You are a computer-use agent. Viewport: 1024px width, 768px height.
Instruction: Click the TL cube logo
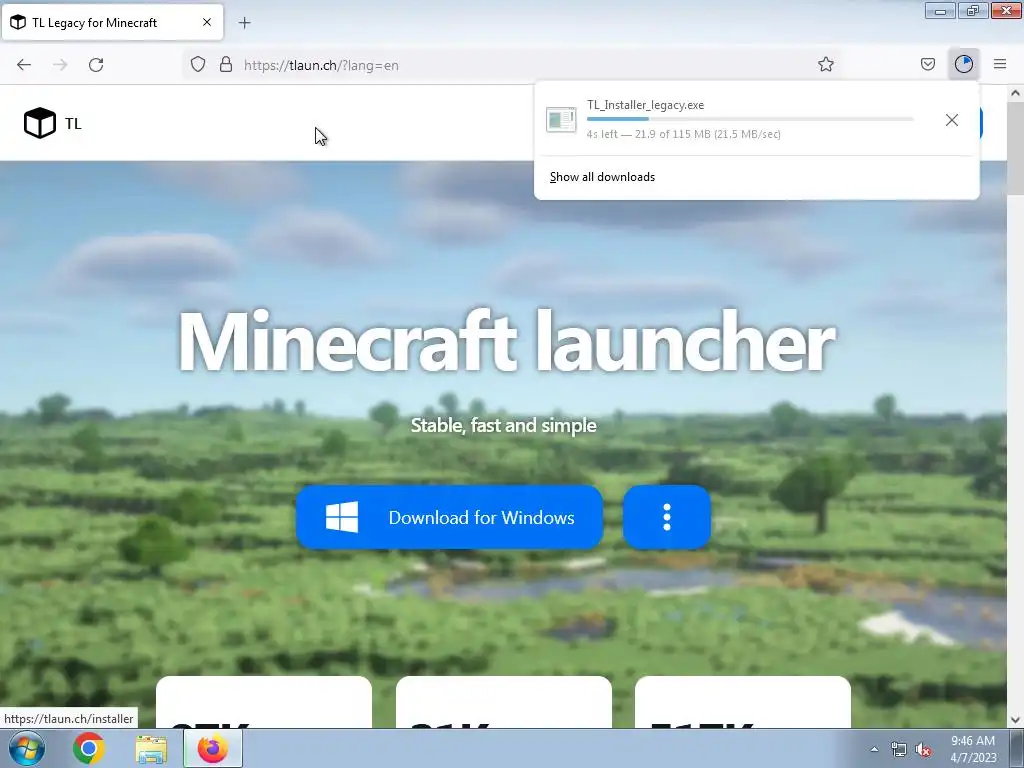tap(40, 123)
